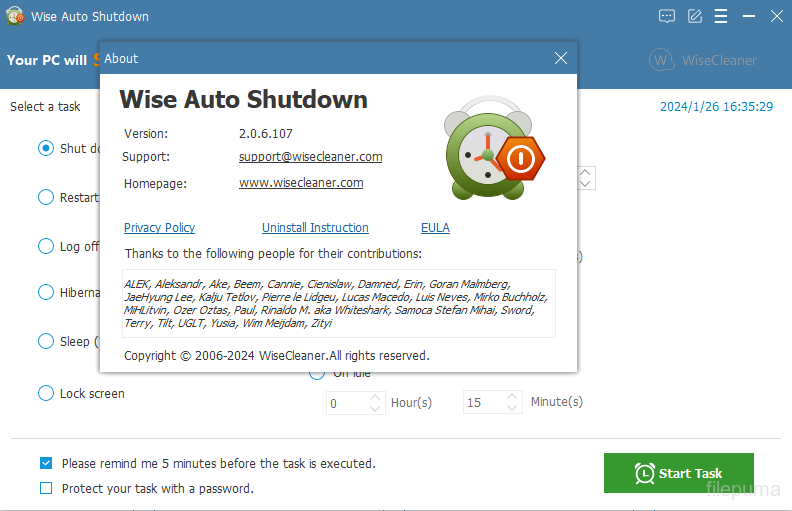Close the About dialog
This screenshot has height=511, width=792.
[561, 58]
